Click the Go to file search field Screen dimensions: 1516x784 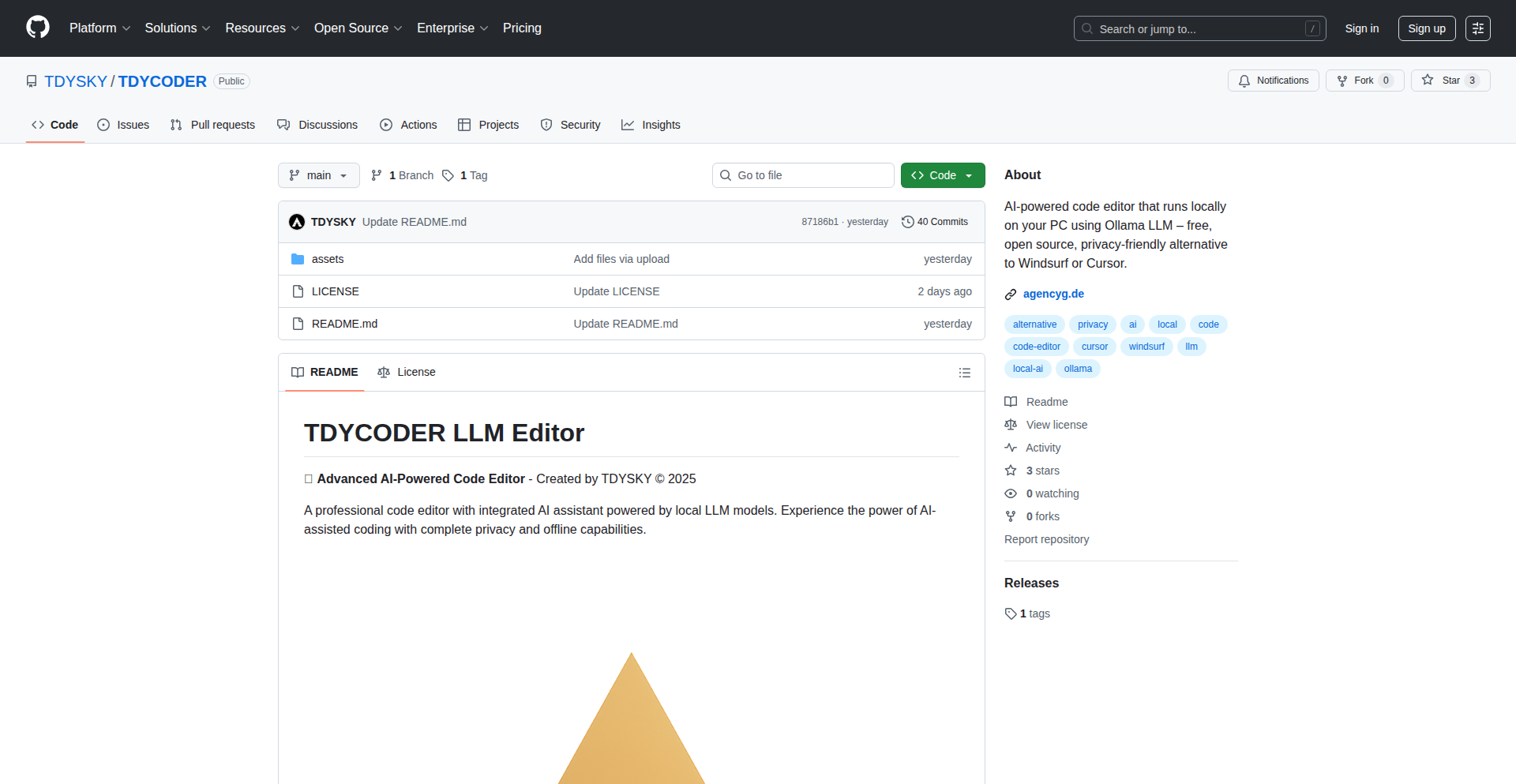coord(803,175)
